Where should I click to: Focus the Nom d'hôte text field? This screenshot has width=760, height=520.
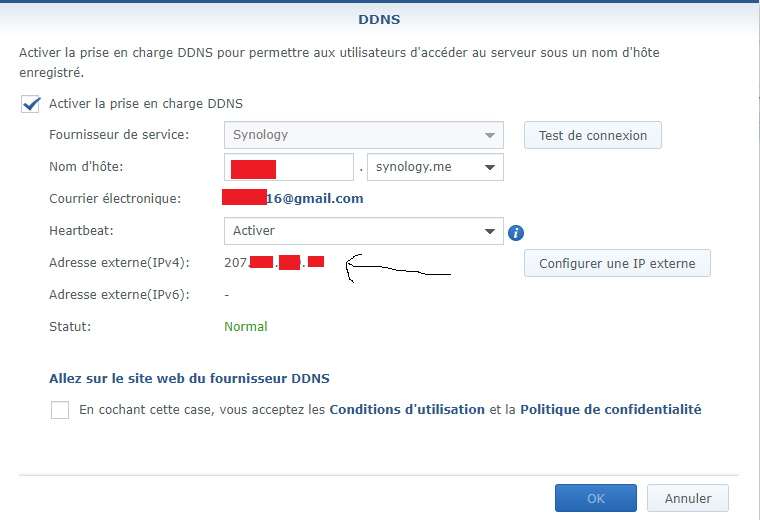coord(289,167)
